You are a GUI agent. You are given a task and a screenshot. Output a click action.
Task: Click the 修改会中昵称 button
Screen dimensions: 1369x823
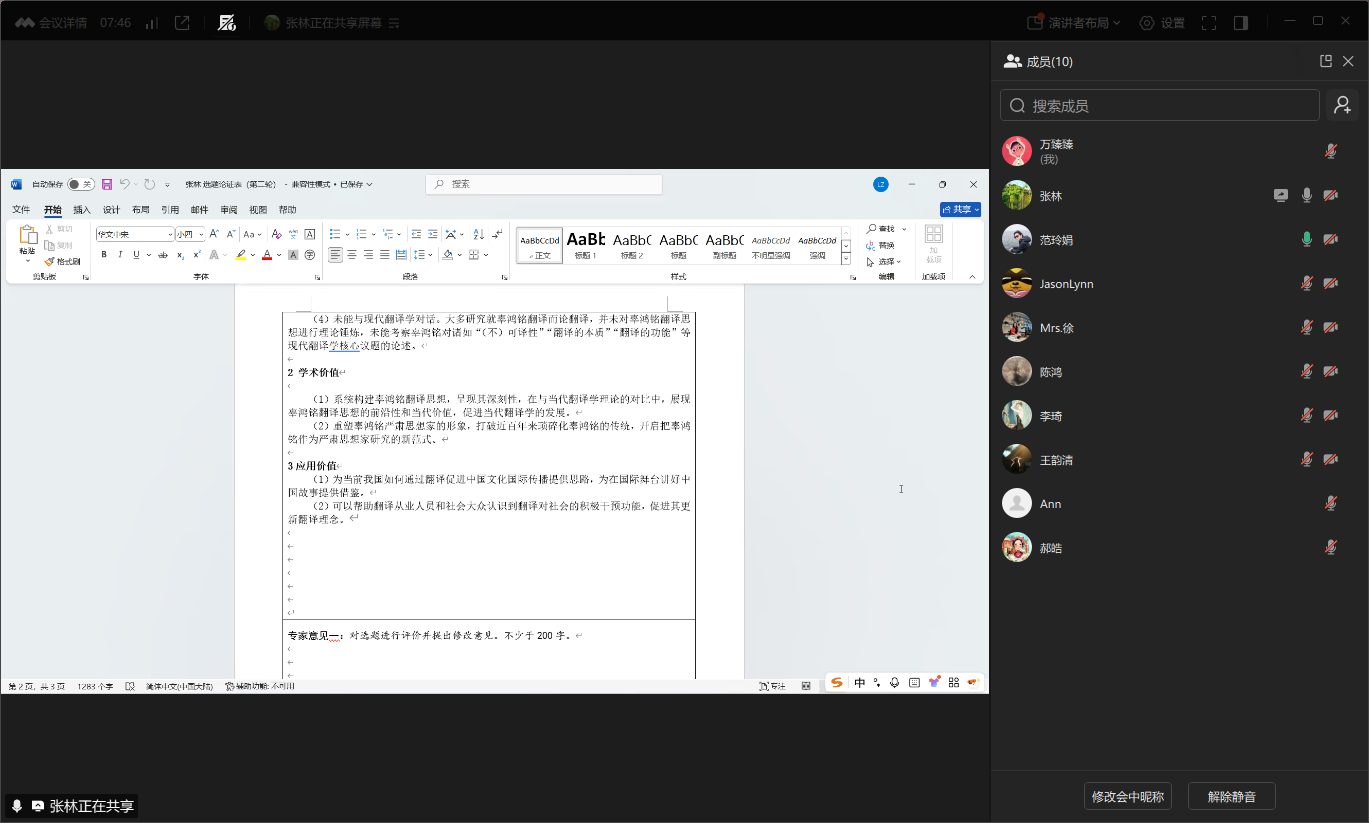pos(1127,796)
